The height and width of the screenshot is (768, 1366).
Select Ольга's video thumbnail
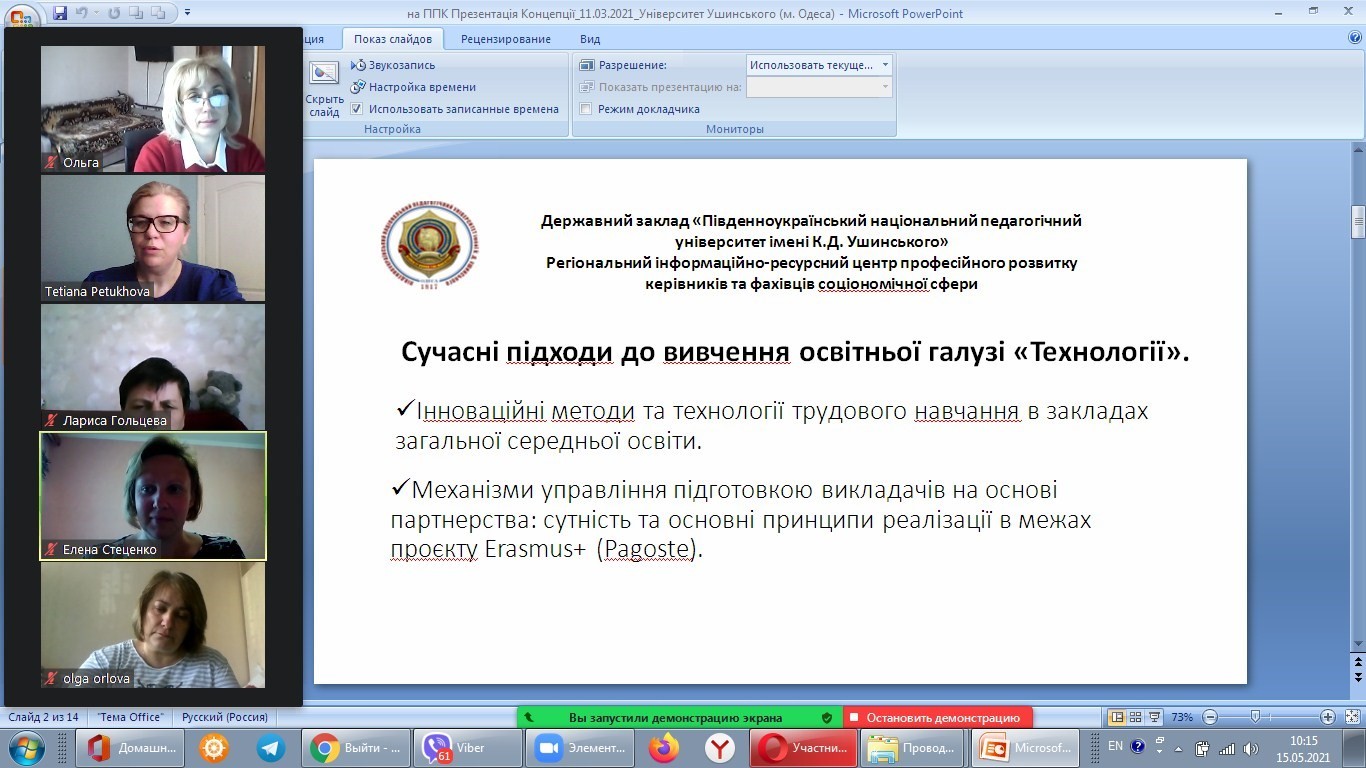pos(153,109)
